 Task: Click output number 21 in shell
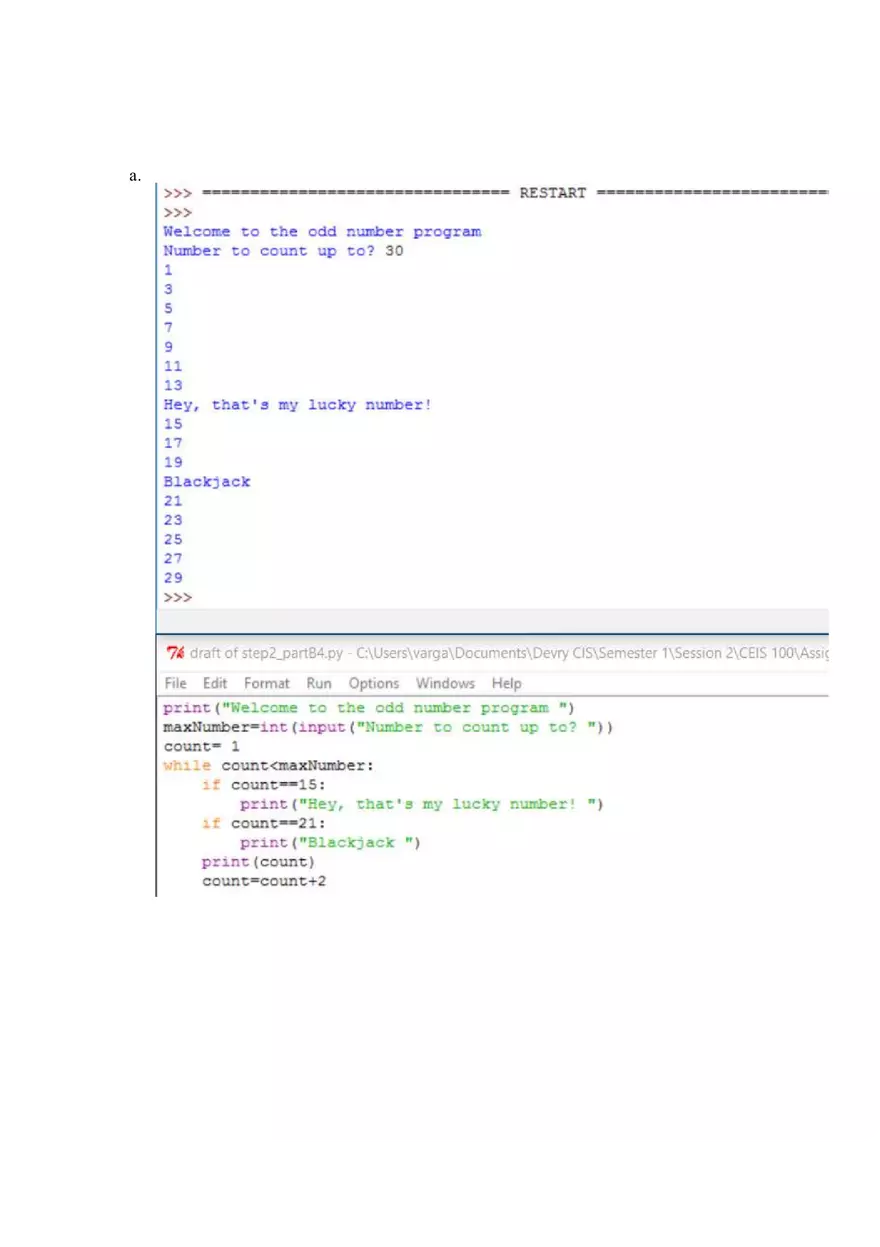(173, 501)
